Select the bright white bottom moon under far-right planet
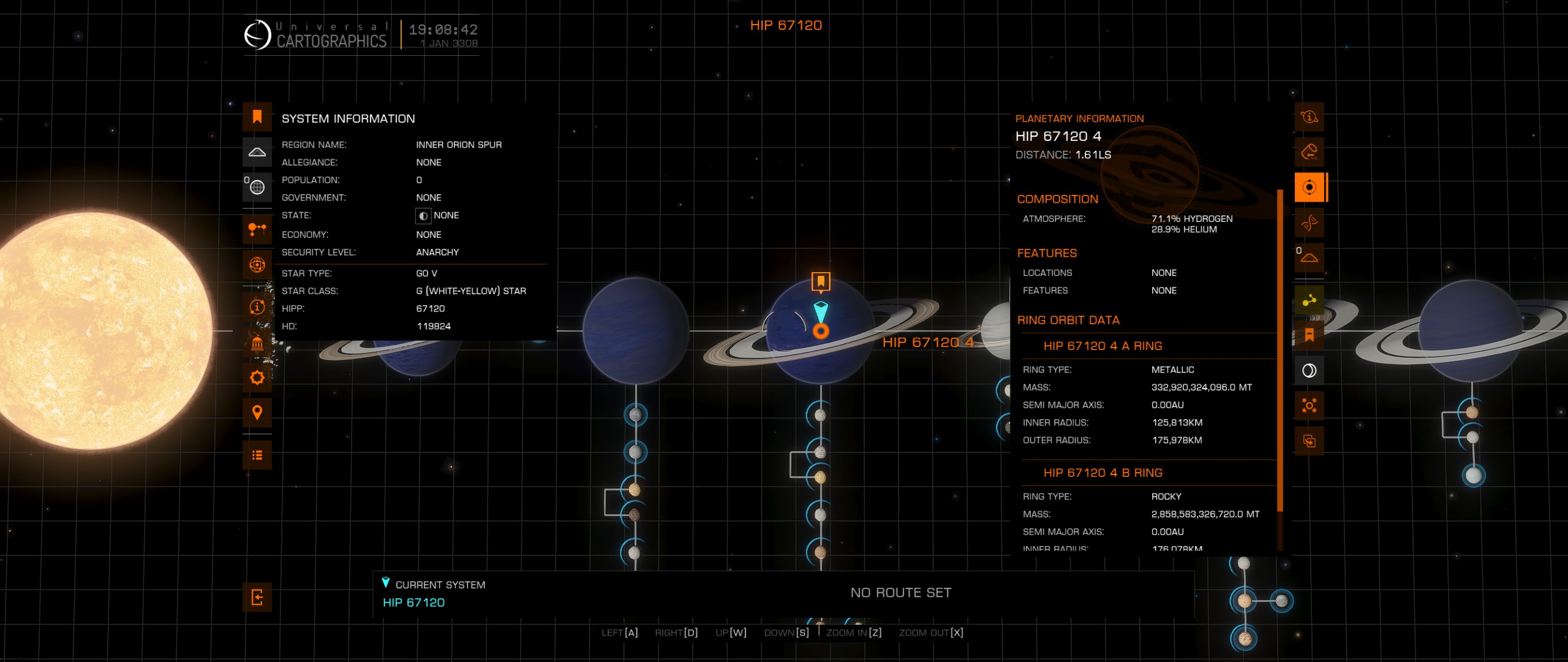This screenshot has width=1568, height=662. pos(1474,476)
